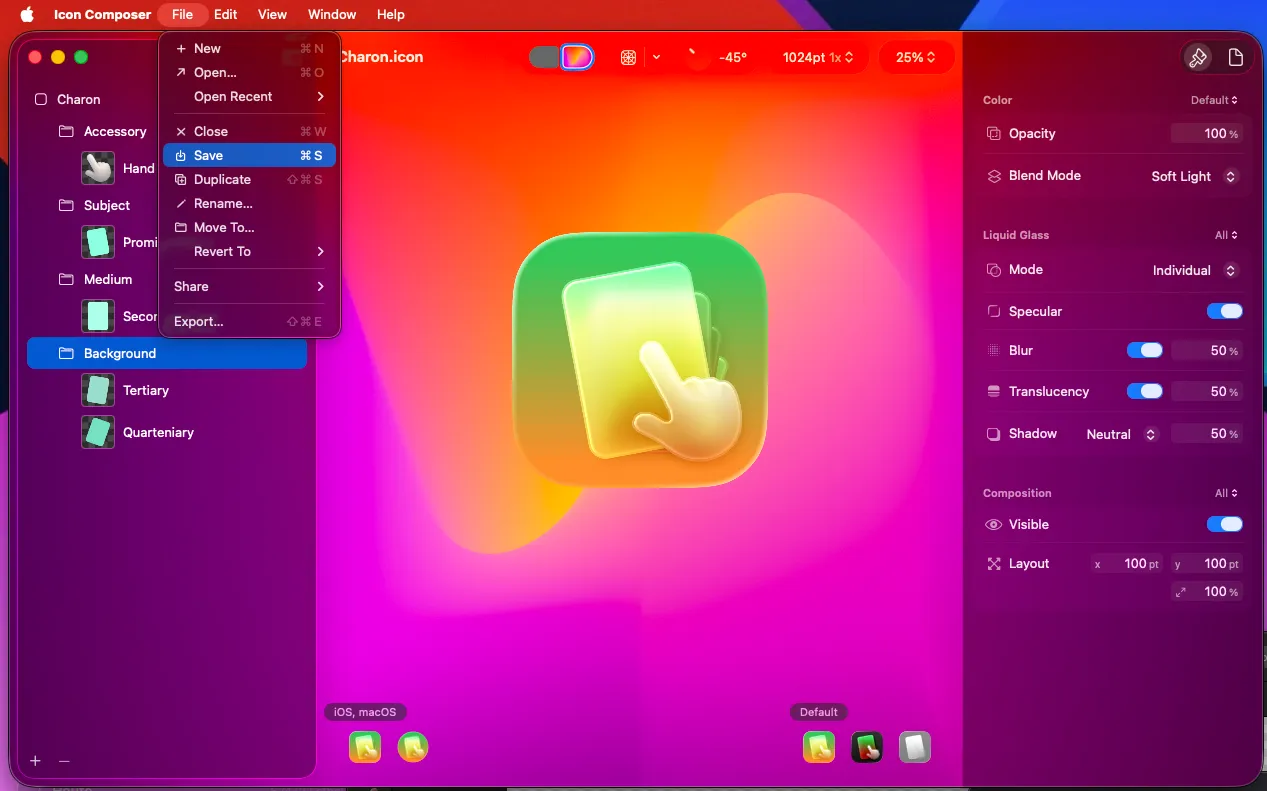Select the Quarteniary layer
This screenshot has width=1267, height=791.
click(x=158, y=432)
